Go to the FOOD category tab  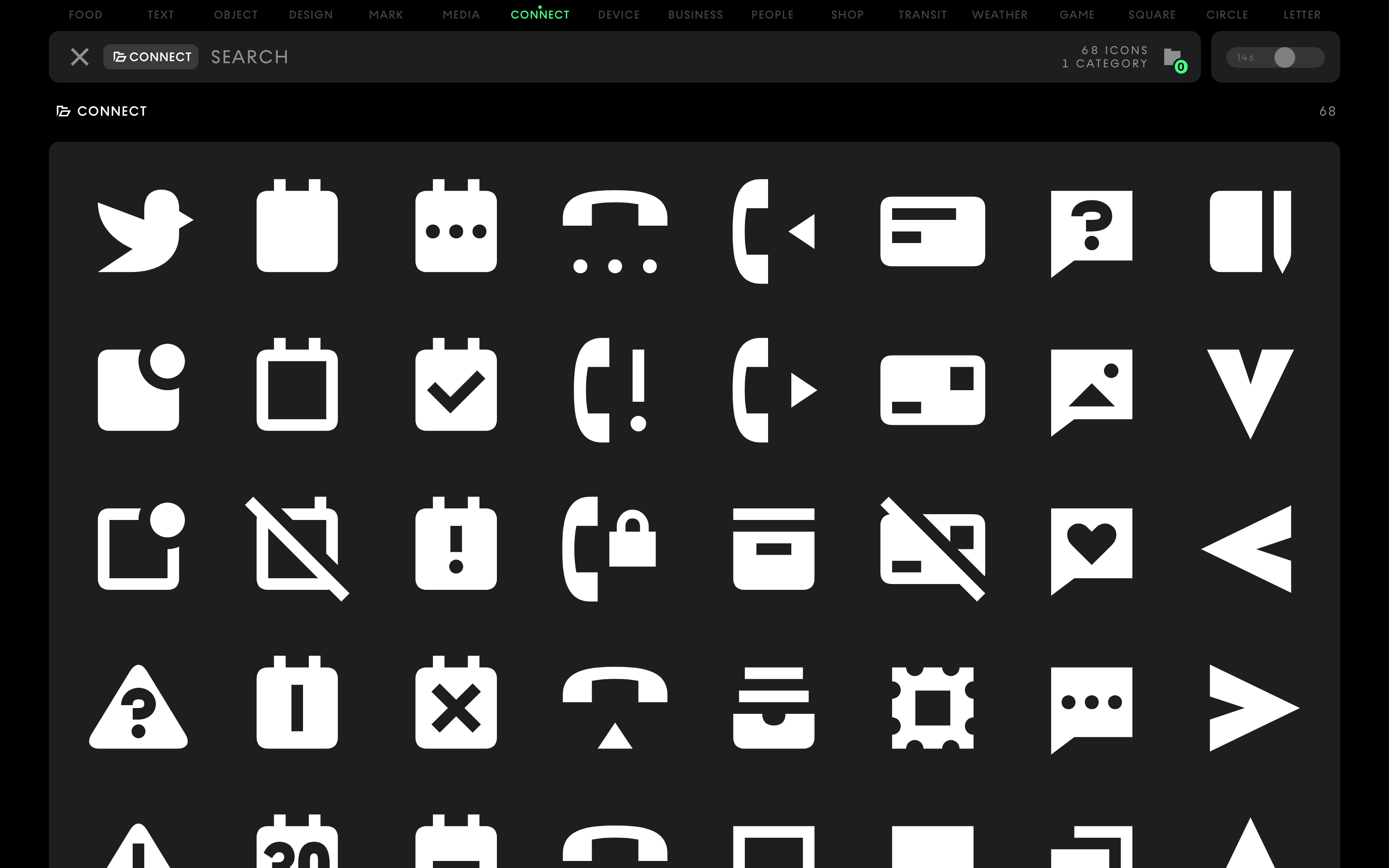point(86,15)
